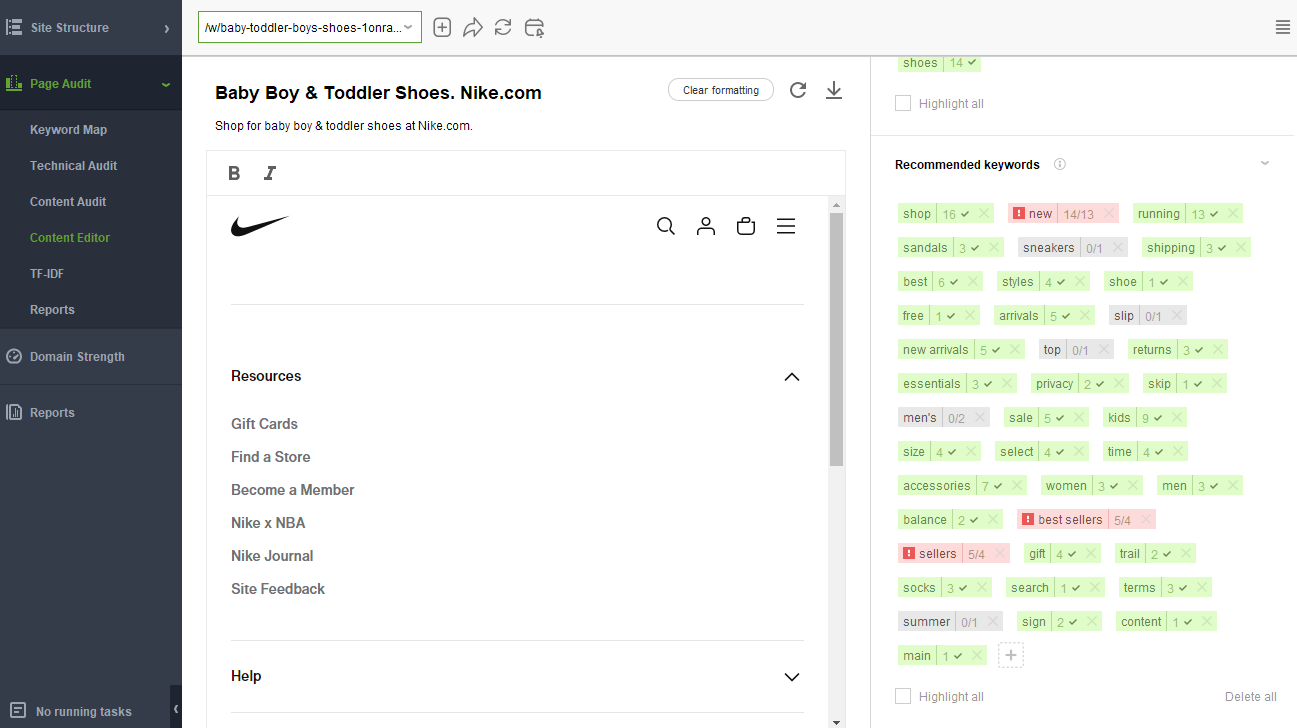Open TF-IDF in sidebar
The image size is (1297, 728).
point(47,274)
